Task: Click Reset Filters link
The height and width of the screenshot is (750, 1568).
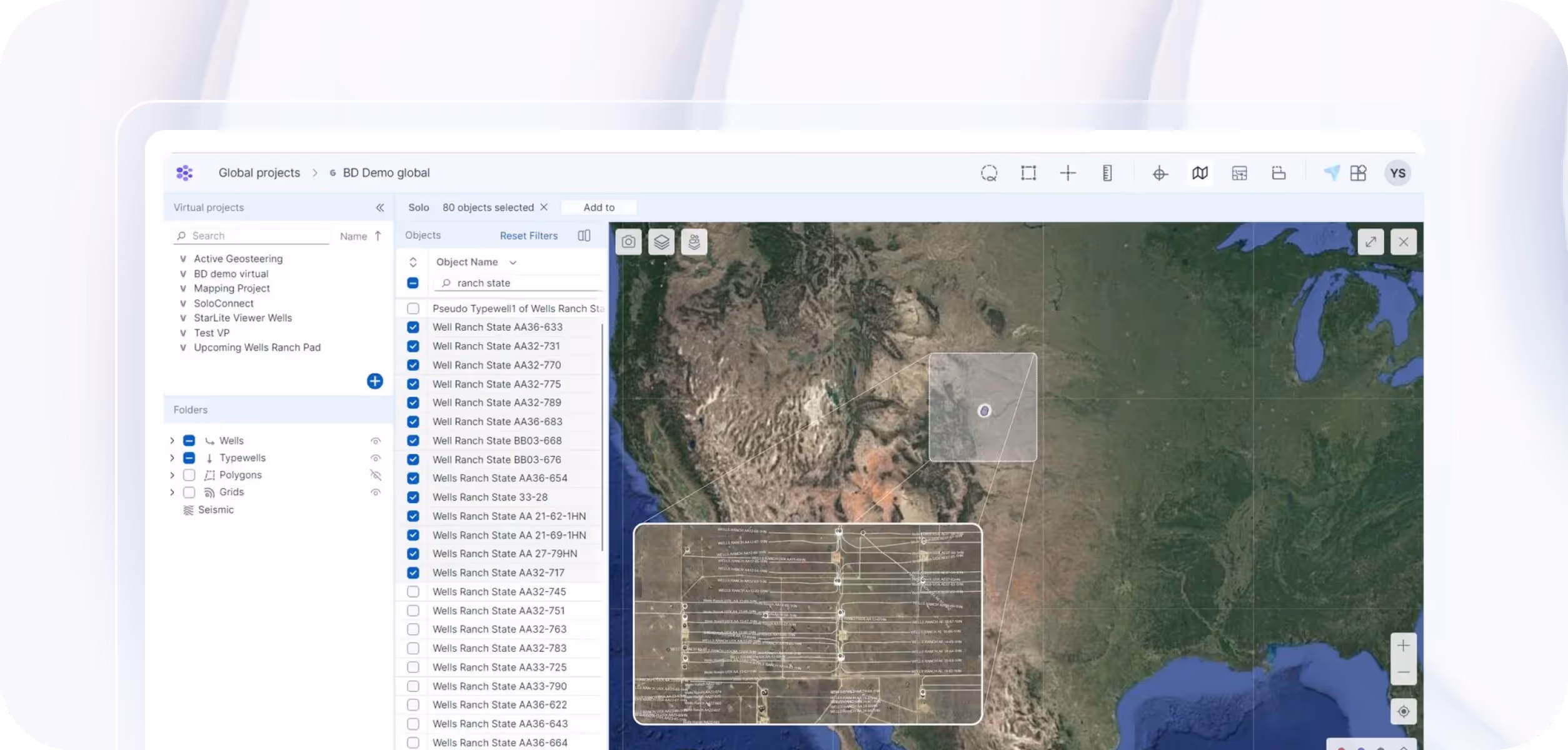Action: pos(529,236)
